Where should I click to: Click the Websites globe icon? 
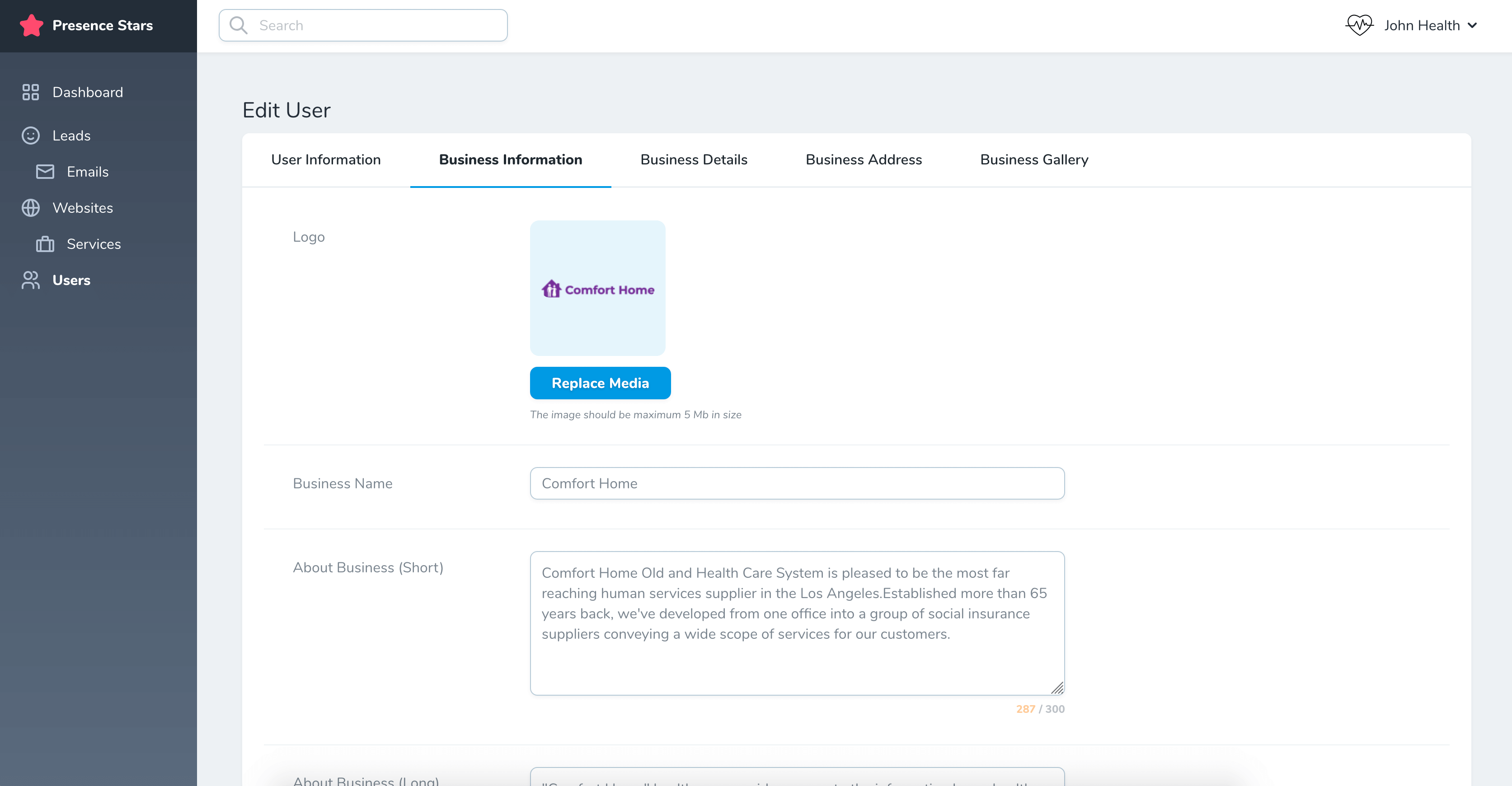pos(30,207)
